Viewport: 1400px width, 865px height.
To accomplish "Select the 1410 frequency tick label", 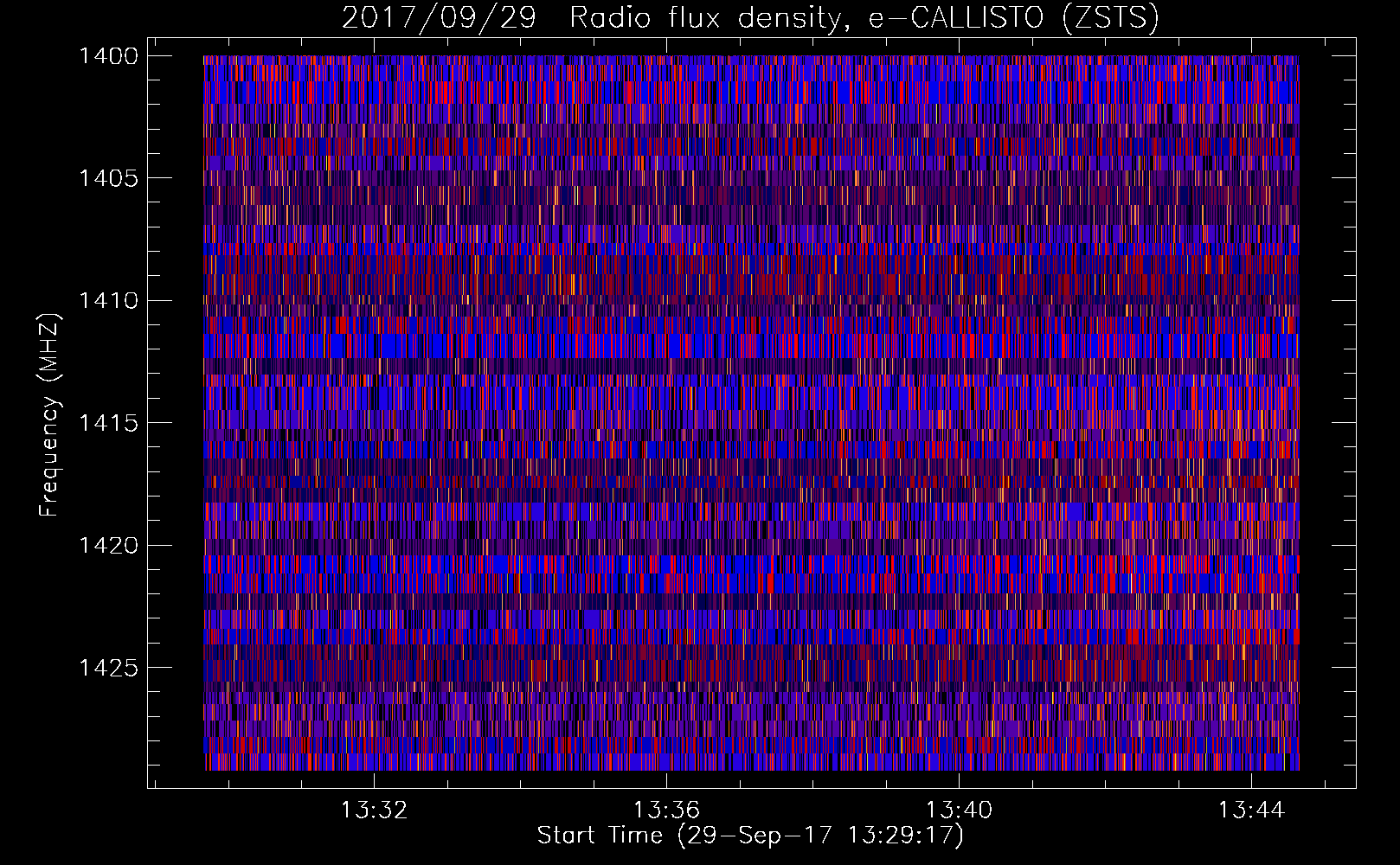I will tap(108, 301).
